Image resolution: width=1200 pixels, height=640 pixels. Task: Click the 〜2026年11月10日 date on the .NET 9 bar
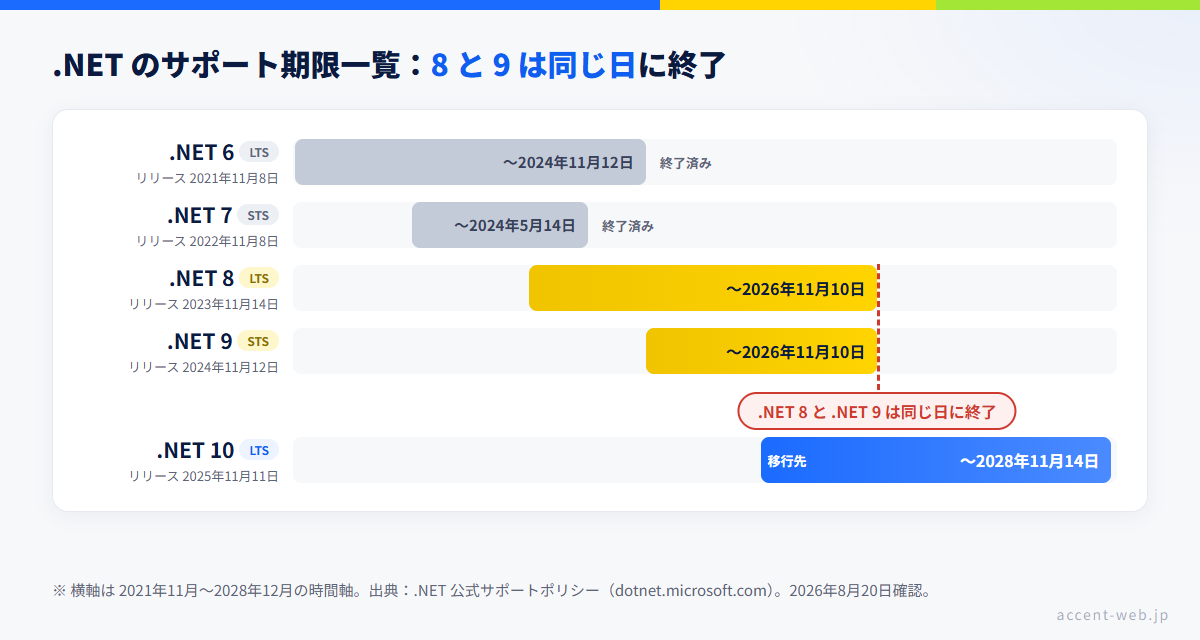click(x=795, y=352)
